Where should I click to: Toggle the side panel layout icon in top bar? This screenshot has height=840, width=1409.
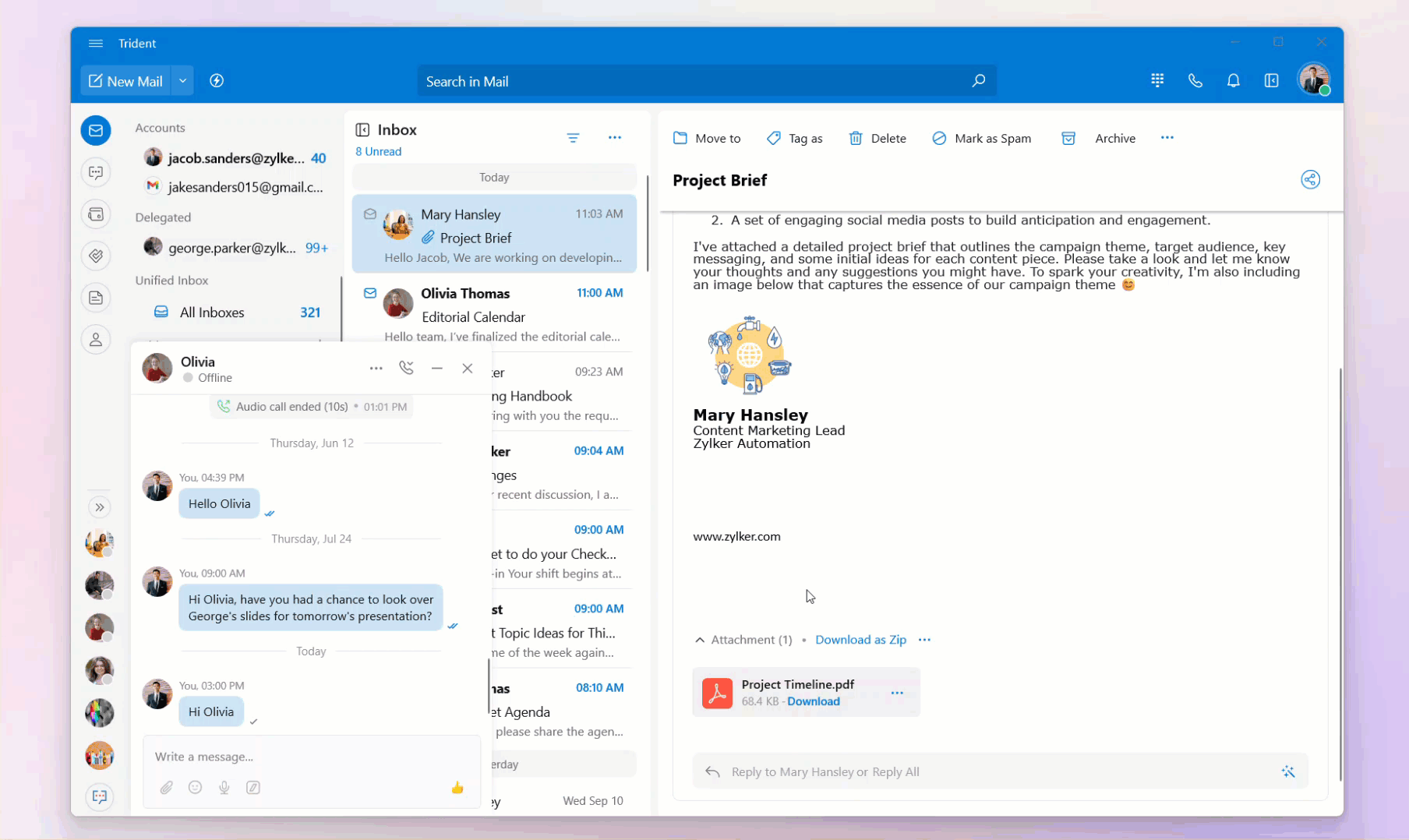1271,80
